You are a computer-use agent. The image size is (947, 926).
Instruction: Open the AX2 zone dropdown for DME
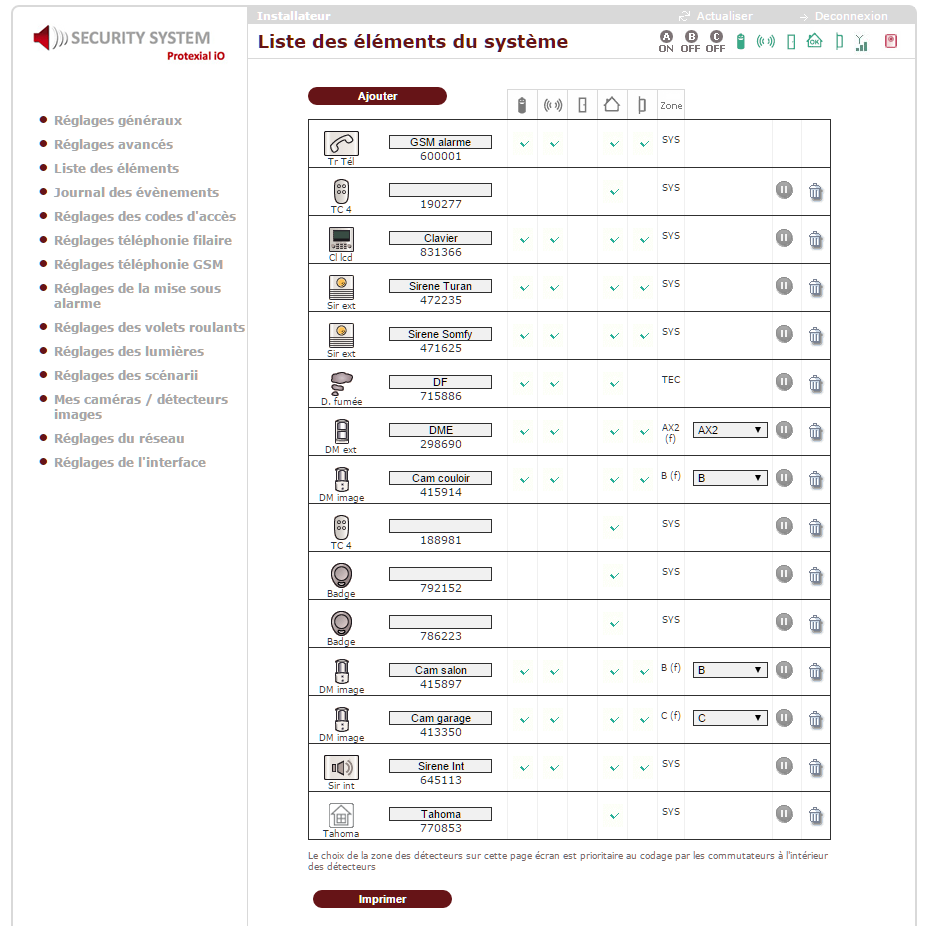[730, 430]
